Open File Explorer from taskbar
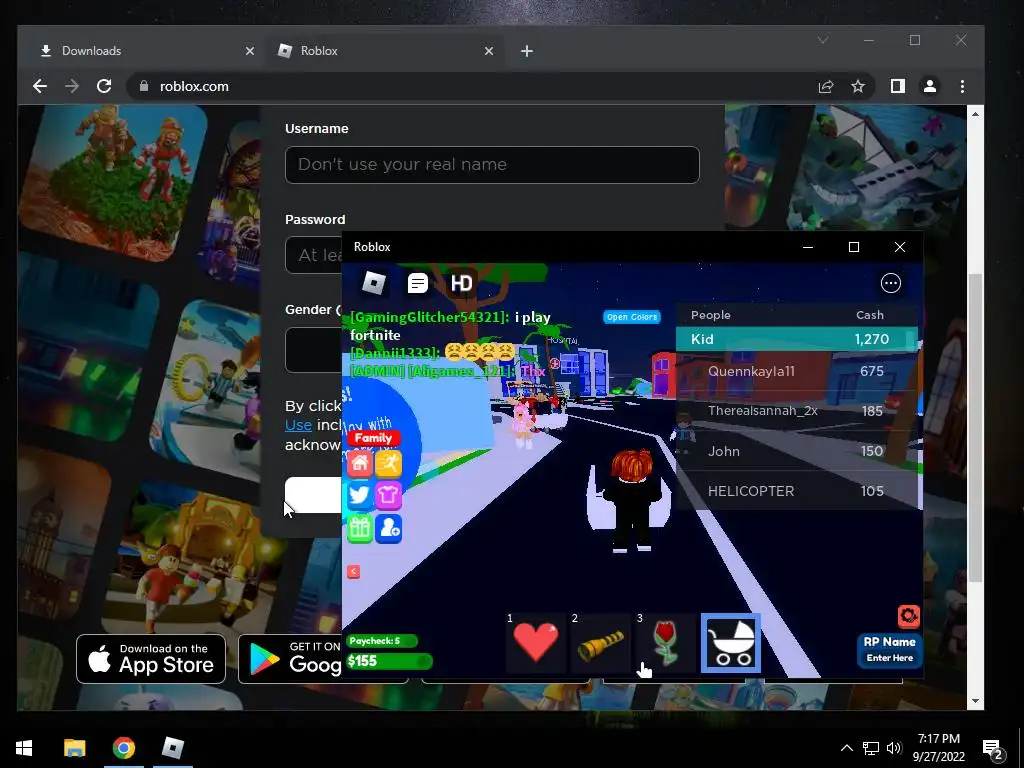1024x768 pixels. tap(74, 748)
